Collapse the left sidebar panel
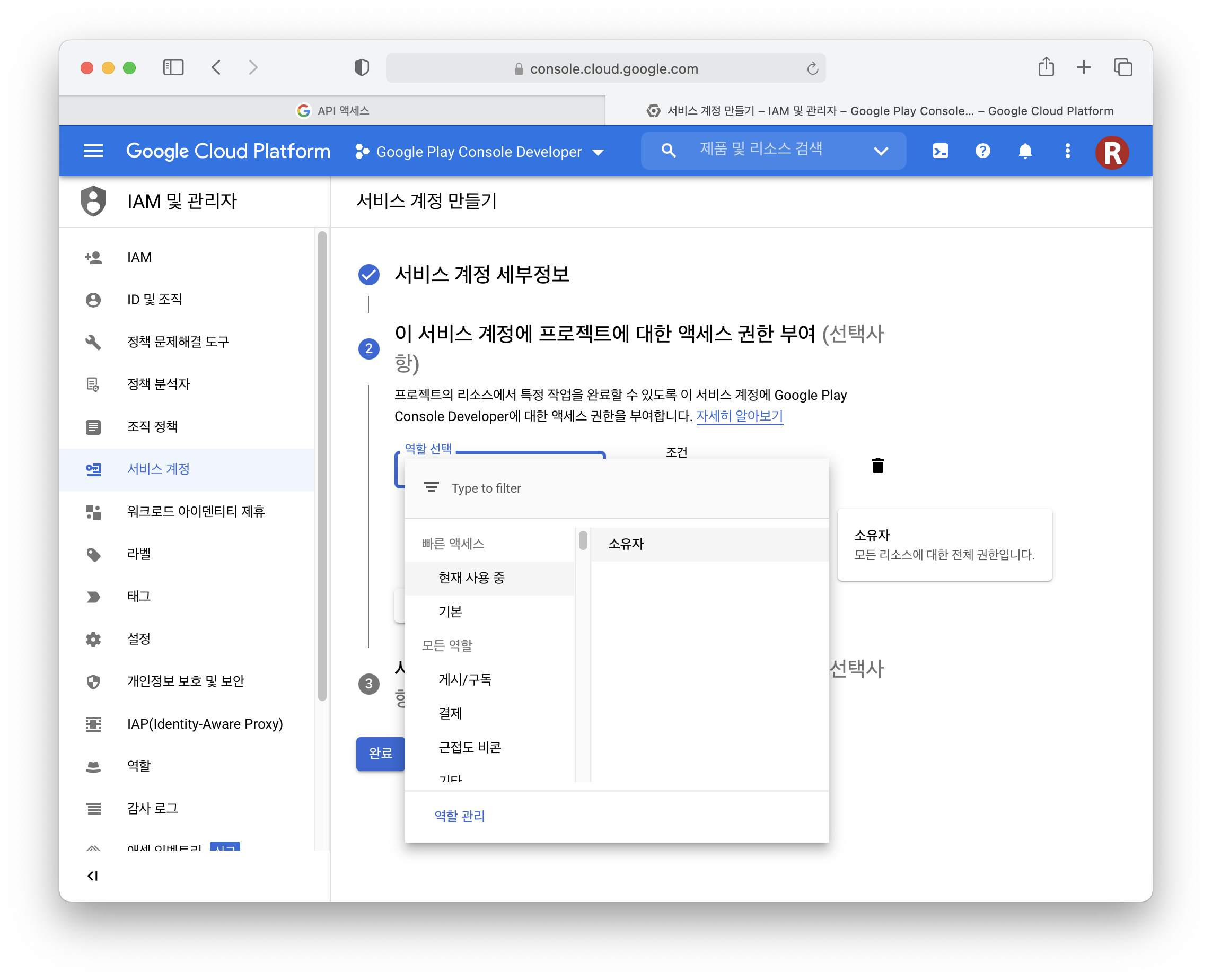The image size is (1212, 980). [x=93, y=876]
